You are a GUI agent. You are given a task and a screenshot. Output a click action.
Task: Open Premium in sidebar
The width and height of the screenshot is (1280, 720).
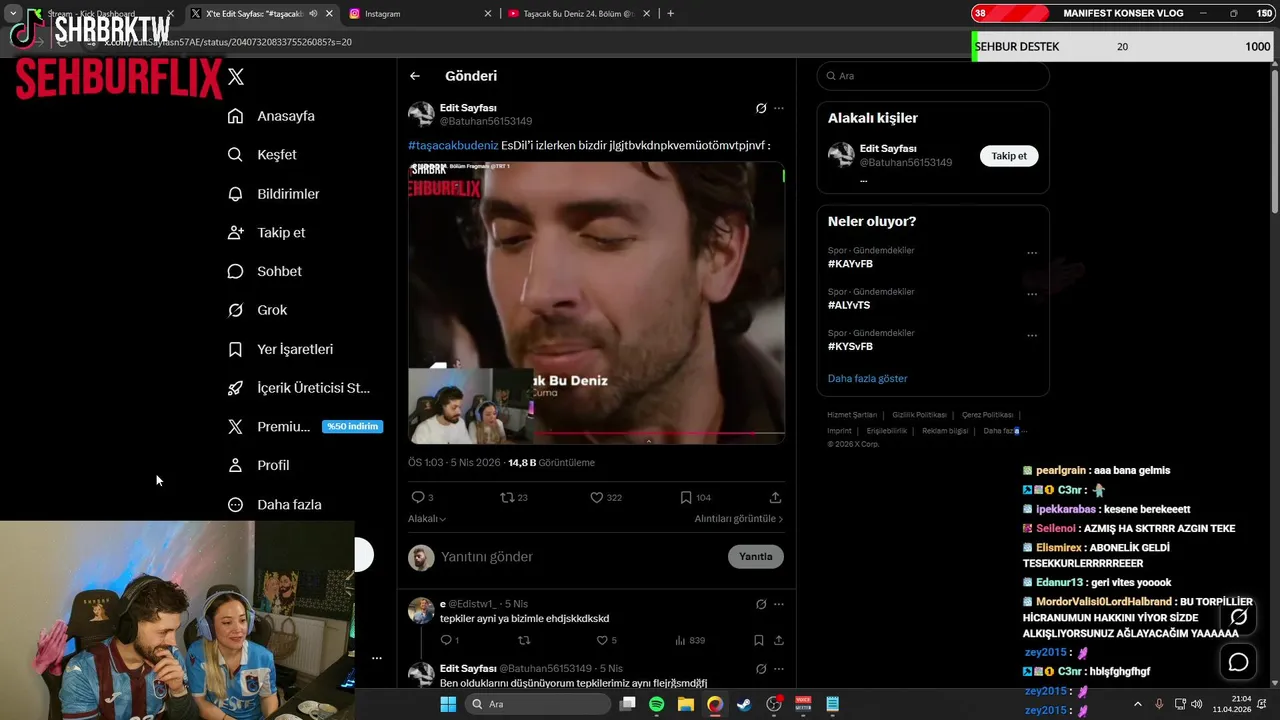pyautogui.click(x=304, y=427)
